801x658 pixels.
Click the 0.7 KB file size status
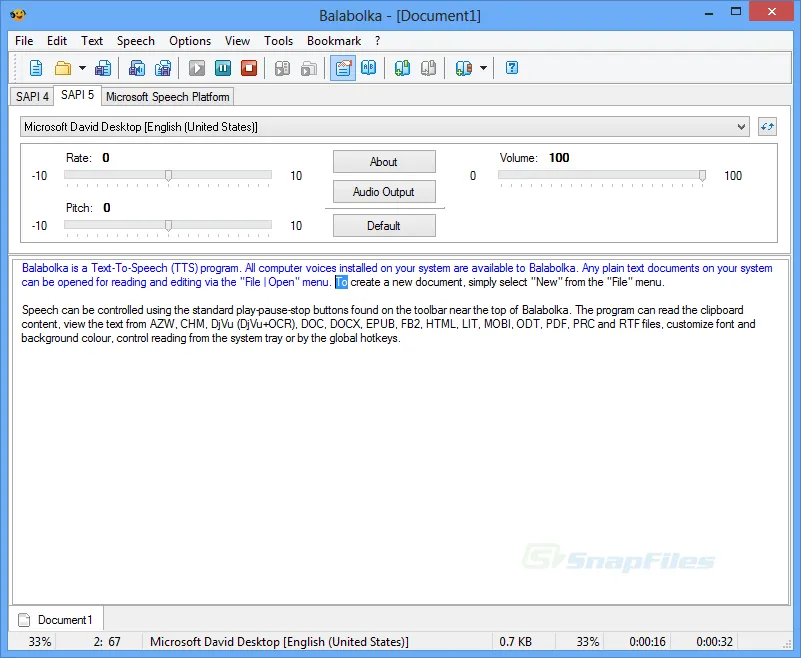pos(515,642)
